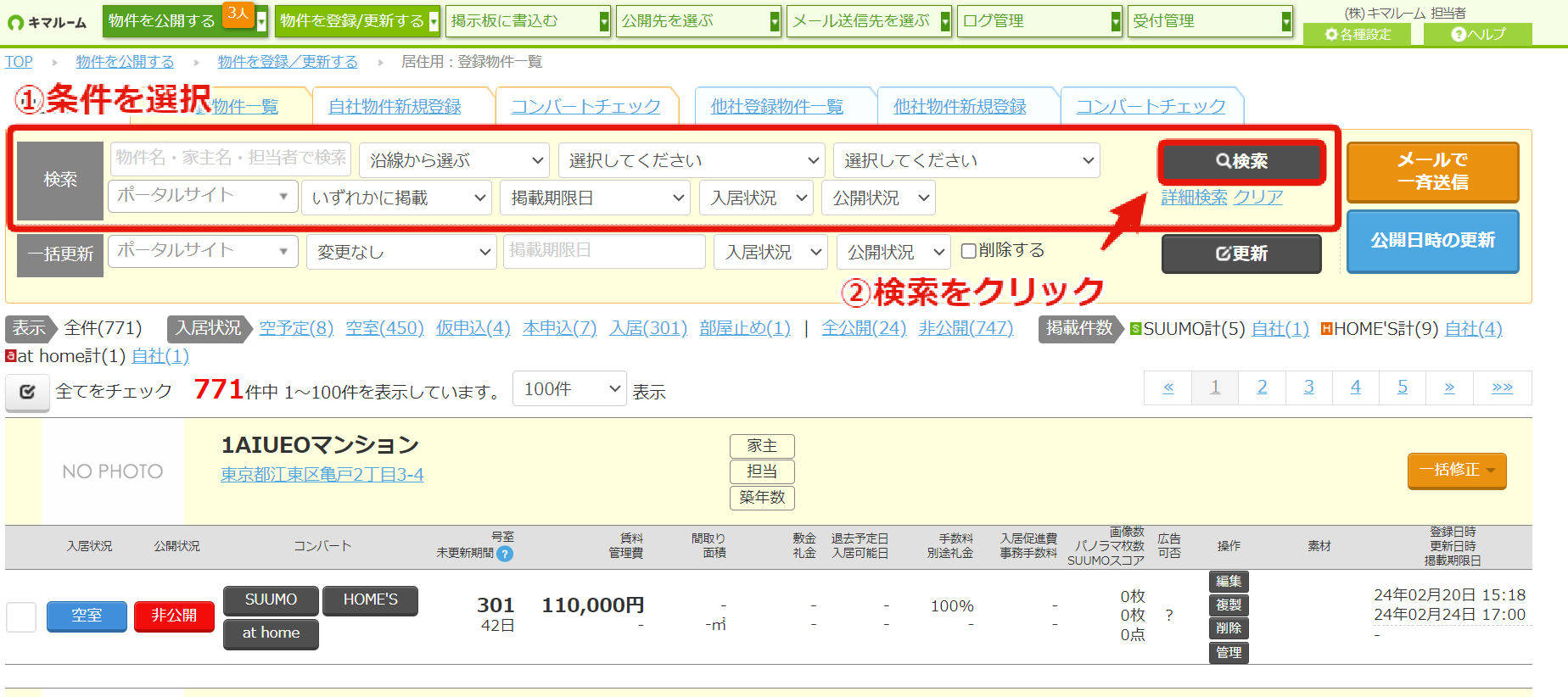Image resolution: width=1568 pixels, height=697 pixels.
Task: Filter by 入居(301) link
Action: 648,328
